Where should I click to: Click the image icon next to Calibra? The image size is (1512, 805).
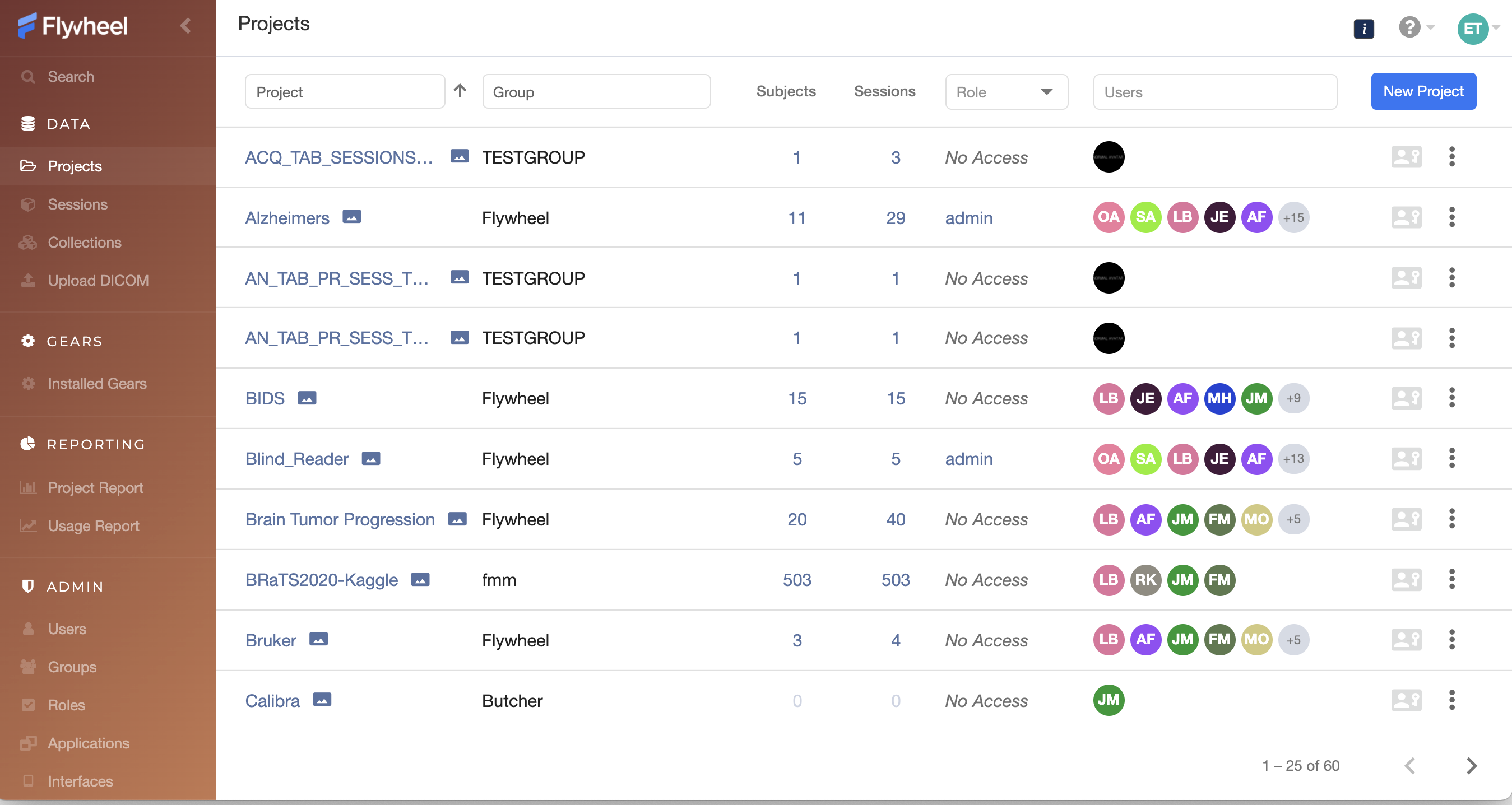(x=322, y=699)
